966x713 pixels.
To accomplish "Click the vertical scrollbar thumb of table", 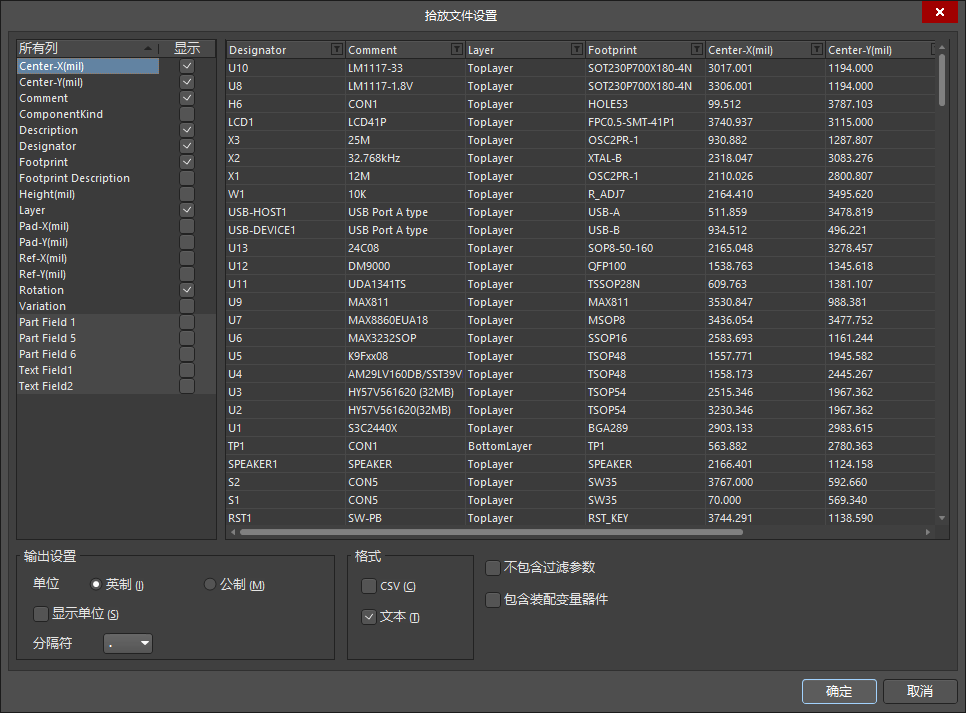I will point(942,80).
